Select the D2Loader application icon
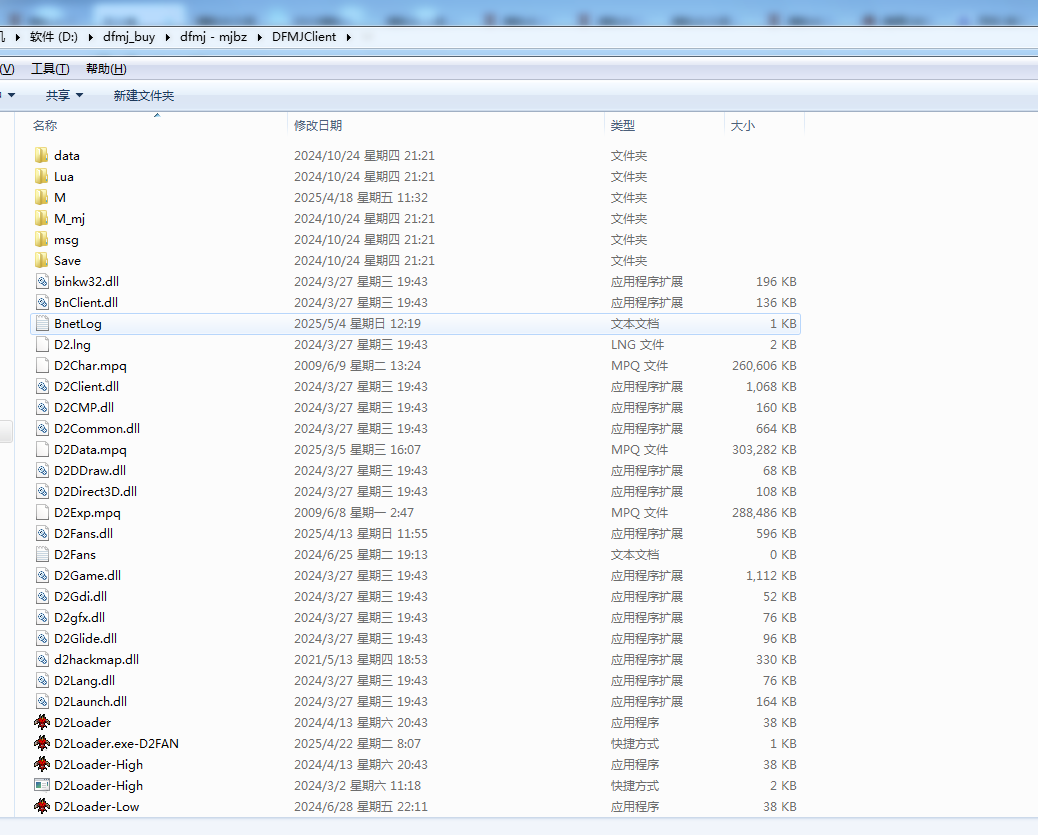 (x=42, y=722)
